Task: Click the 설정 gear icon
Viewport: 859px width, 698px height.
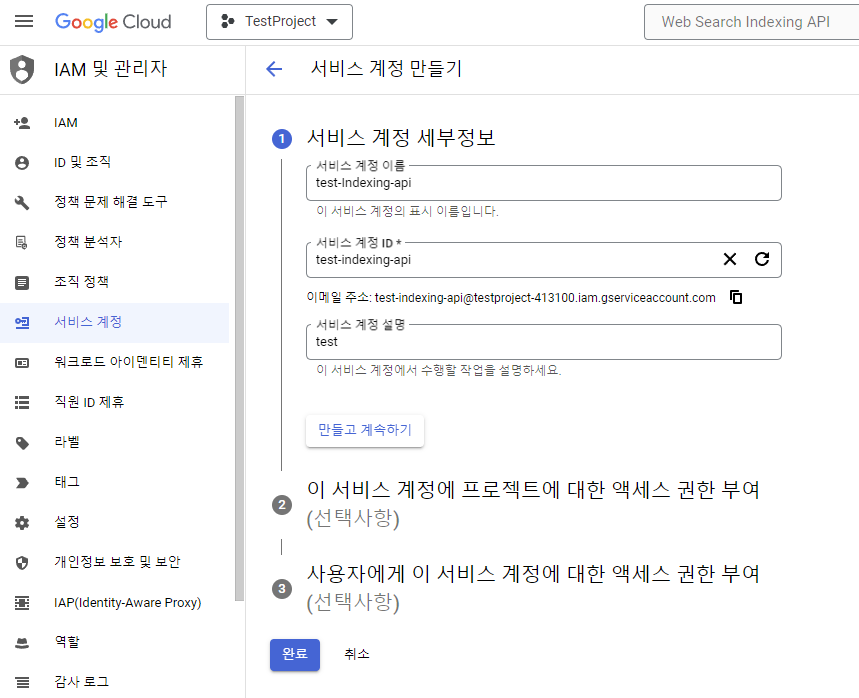Action: pyautogui.click(x=22, y=523)
